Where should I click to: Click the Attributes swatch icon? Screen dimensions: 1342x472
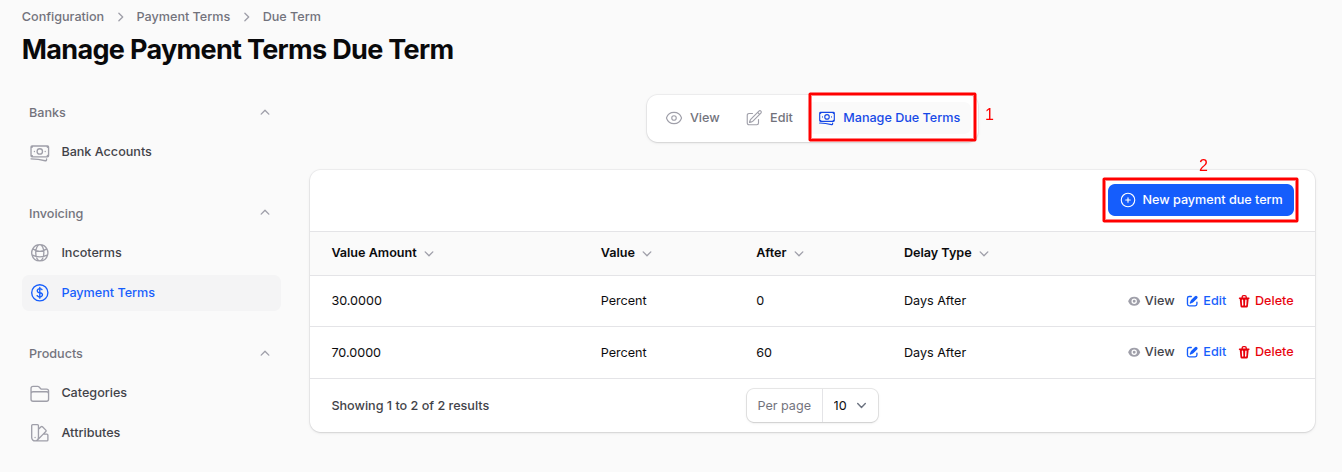[40, 433]
